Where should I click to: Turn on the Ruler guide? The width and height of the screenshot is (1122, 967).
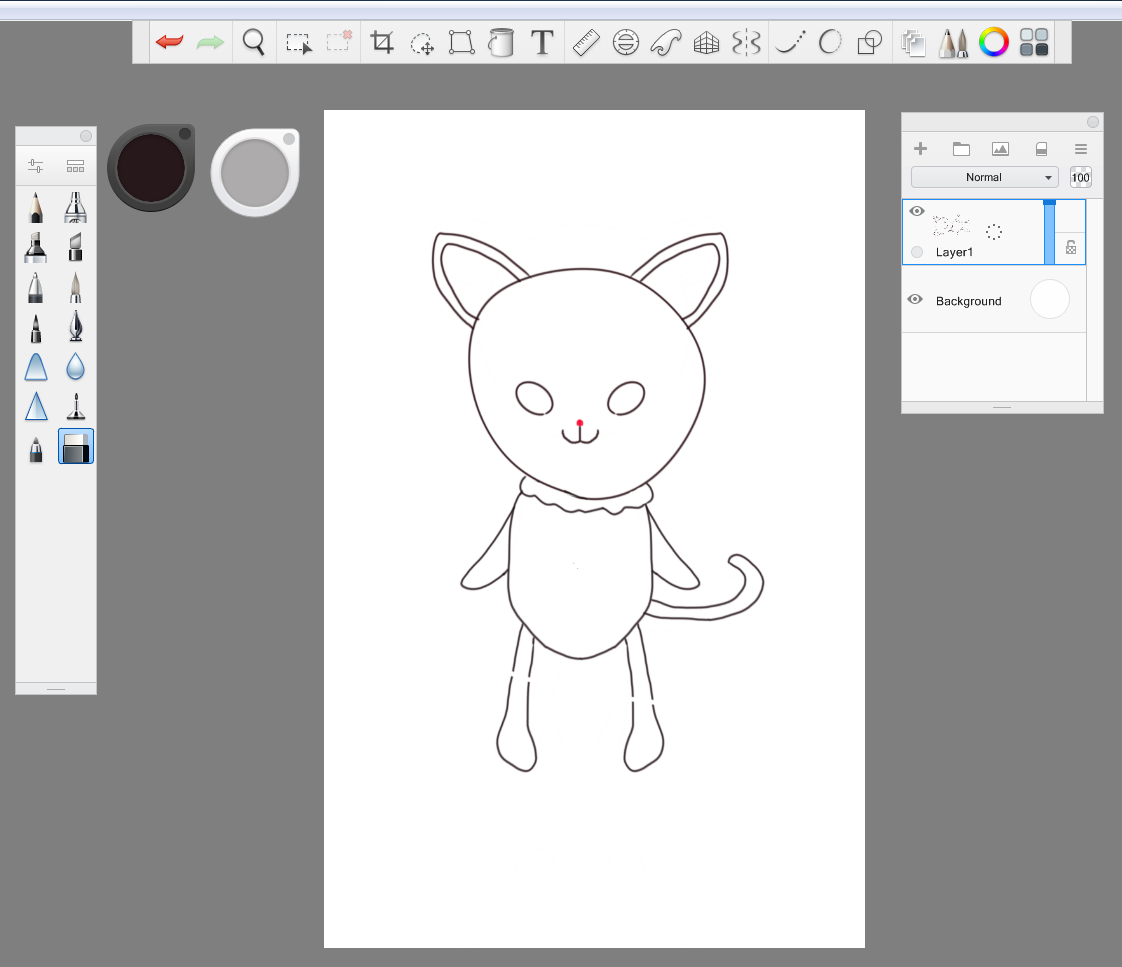pos(585,42)
